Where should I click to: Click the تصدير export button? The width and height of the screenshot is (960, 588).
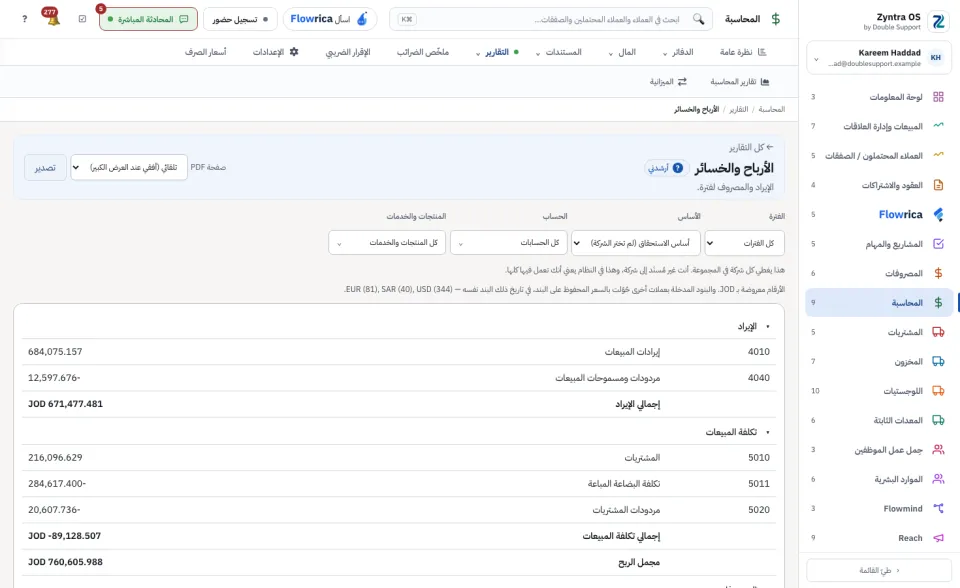45,167
